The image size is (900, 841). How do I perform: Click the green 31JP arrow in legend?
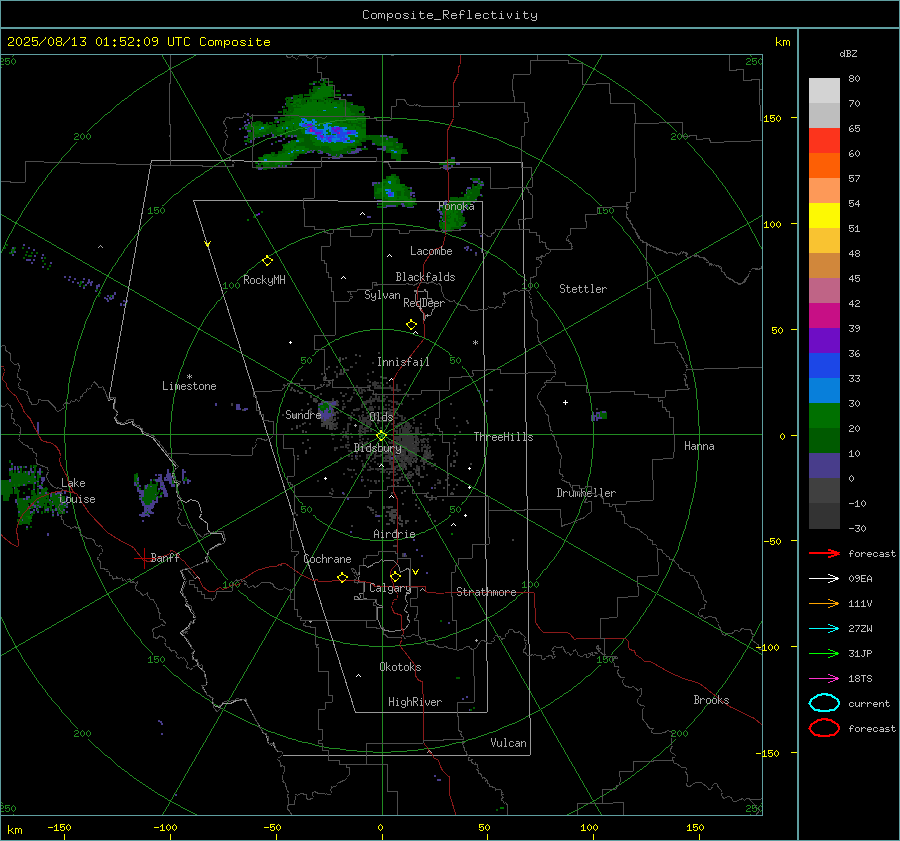pos(824,653)
